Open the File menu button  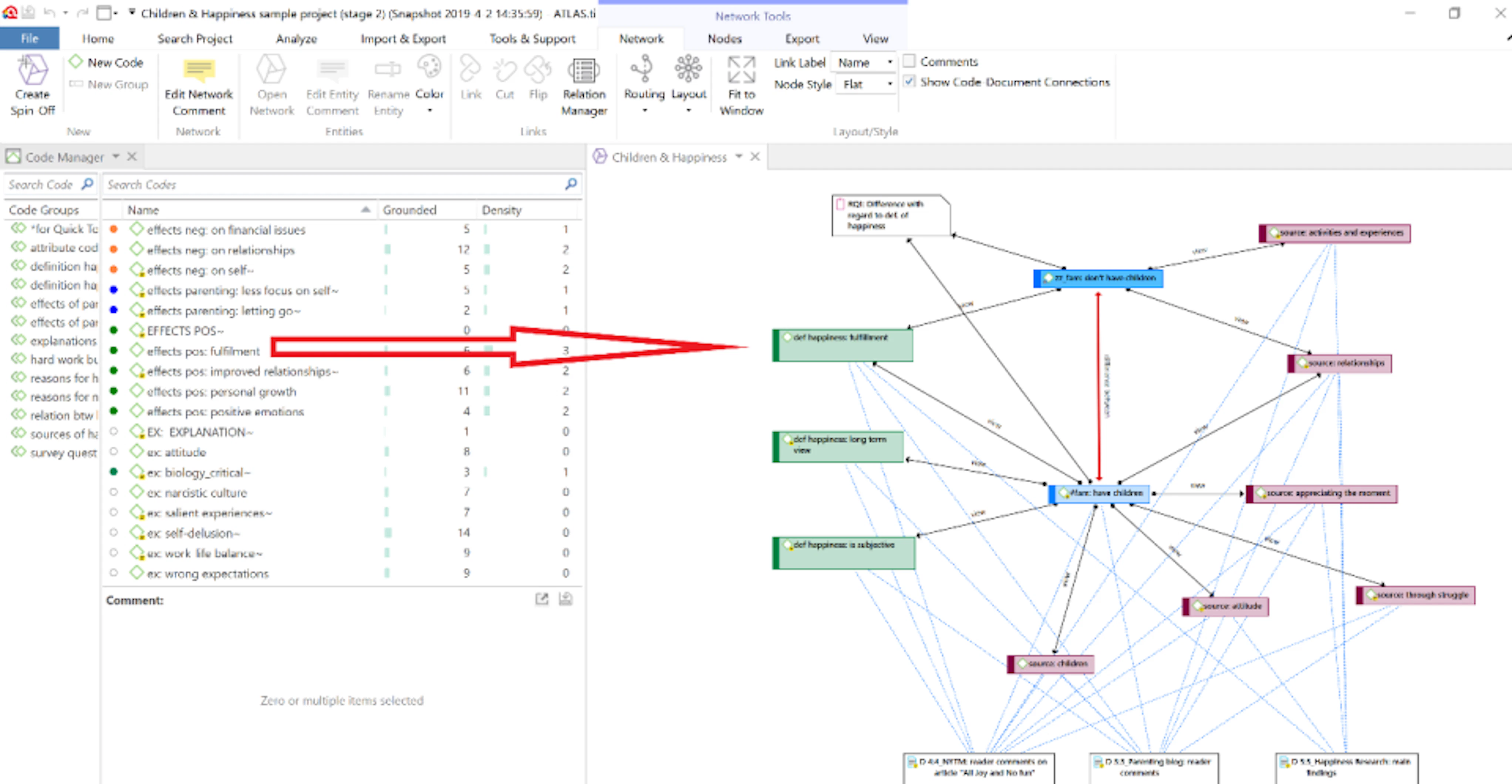29,39
